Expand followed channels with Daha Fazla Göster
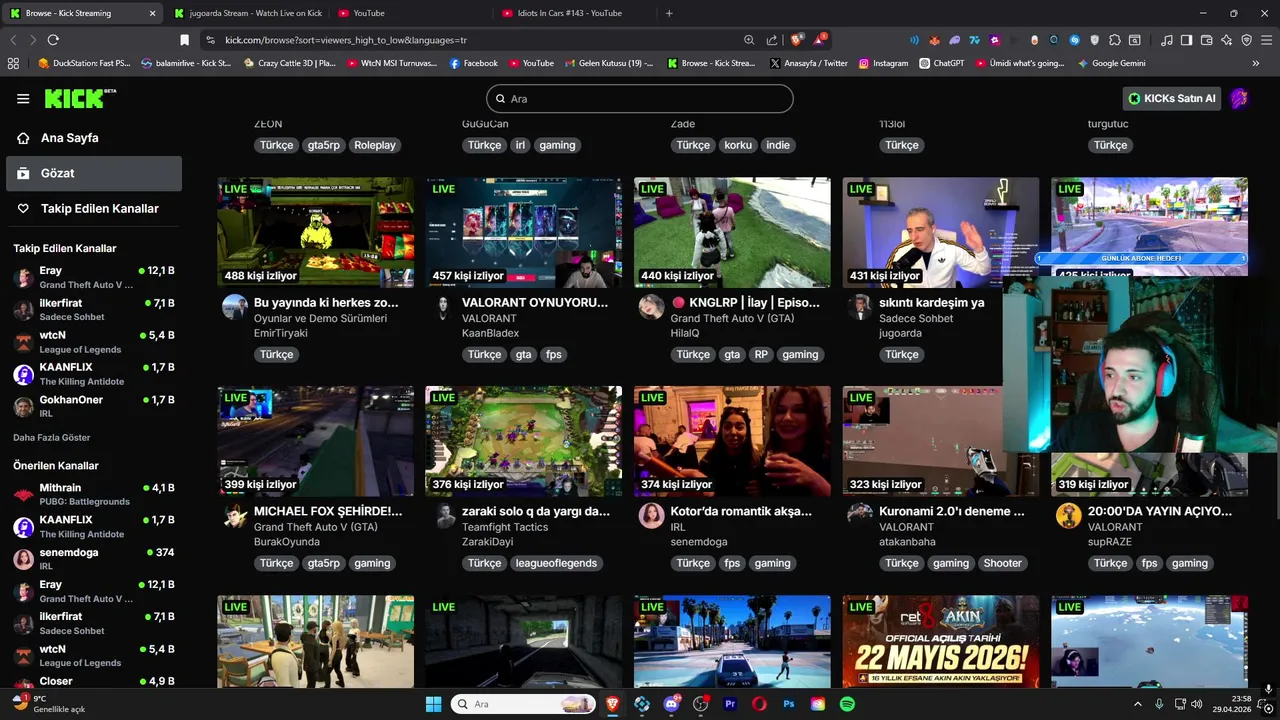The width and height of the screenshot is (1280, 720). 52,437
